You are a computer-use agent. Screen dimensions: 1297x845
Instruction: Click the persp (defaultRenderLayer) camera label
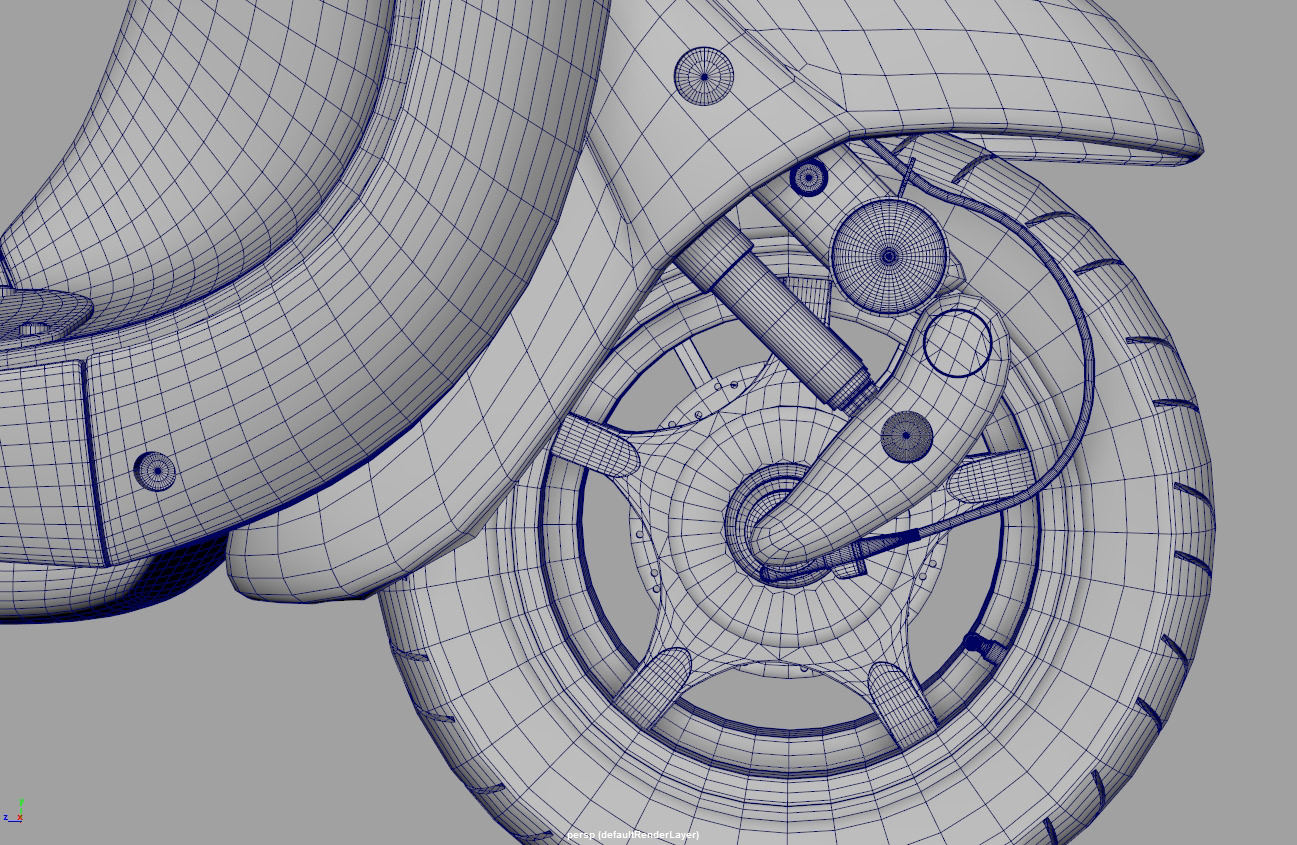pyautogui.click(x=633, y=835)
